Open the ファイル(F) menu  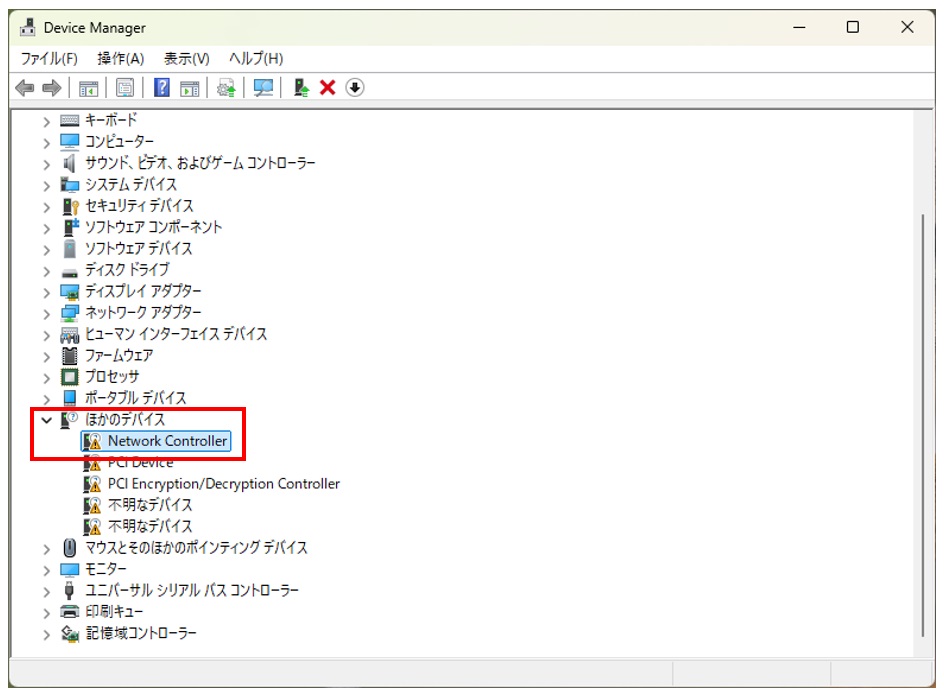[47, 58]
